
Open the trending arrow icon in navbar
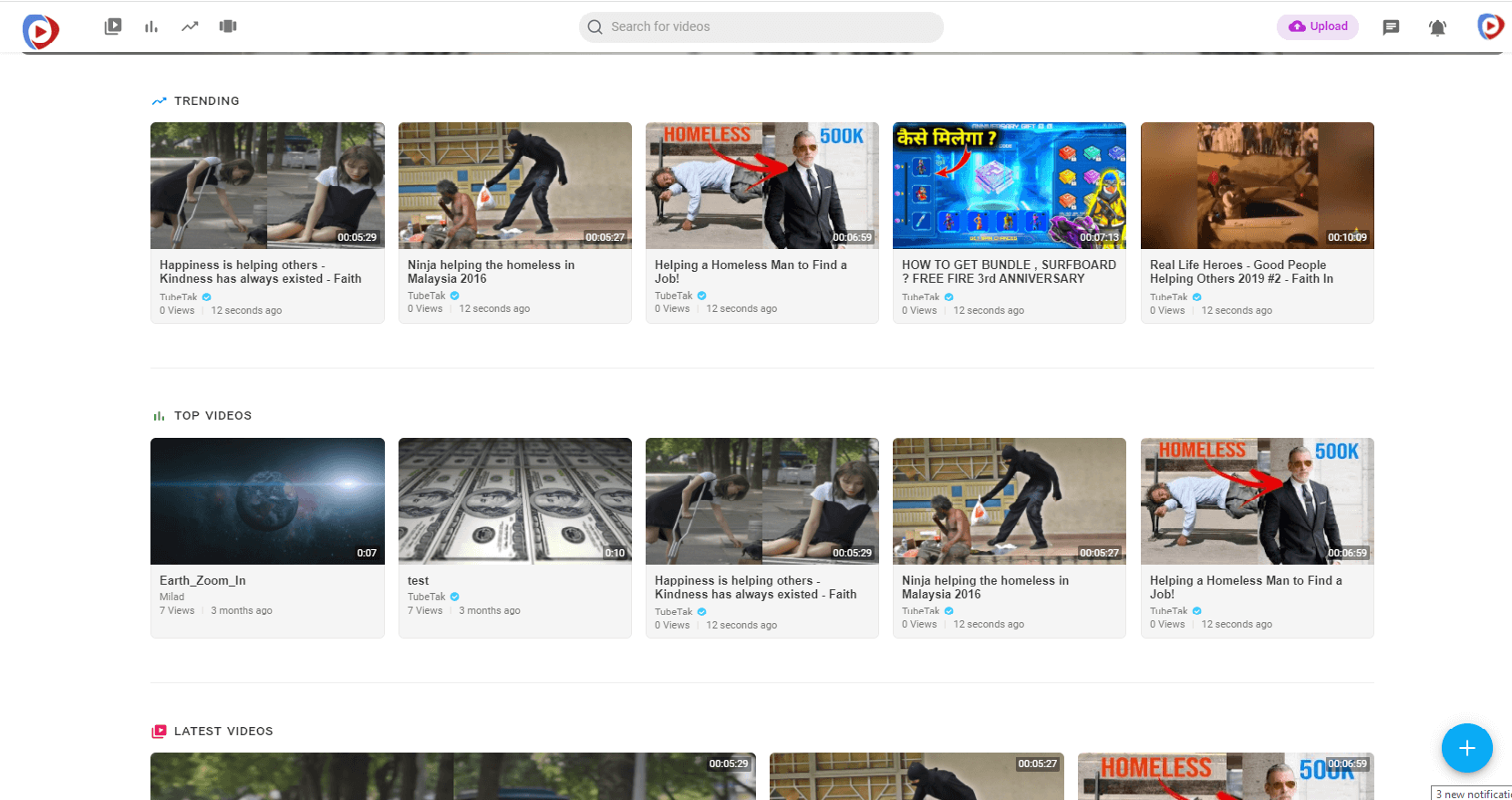click(190, 26)
